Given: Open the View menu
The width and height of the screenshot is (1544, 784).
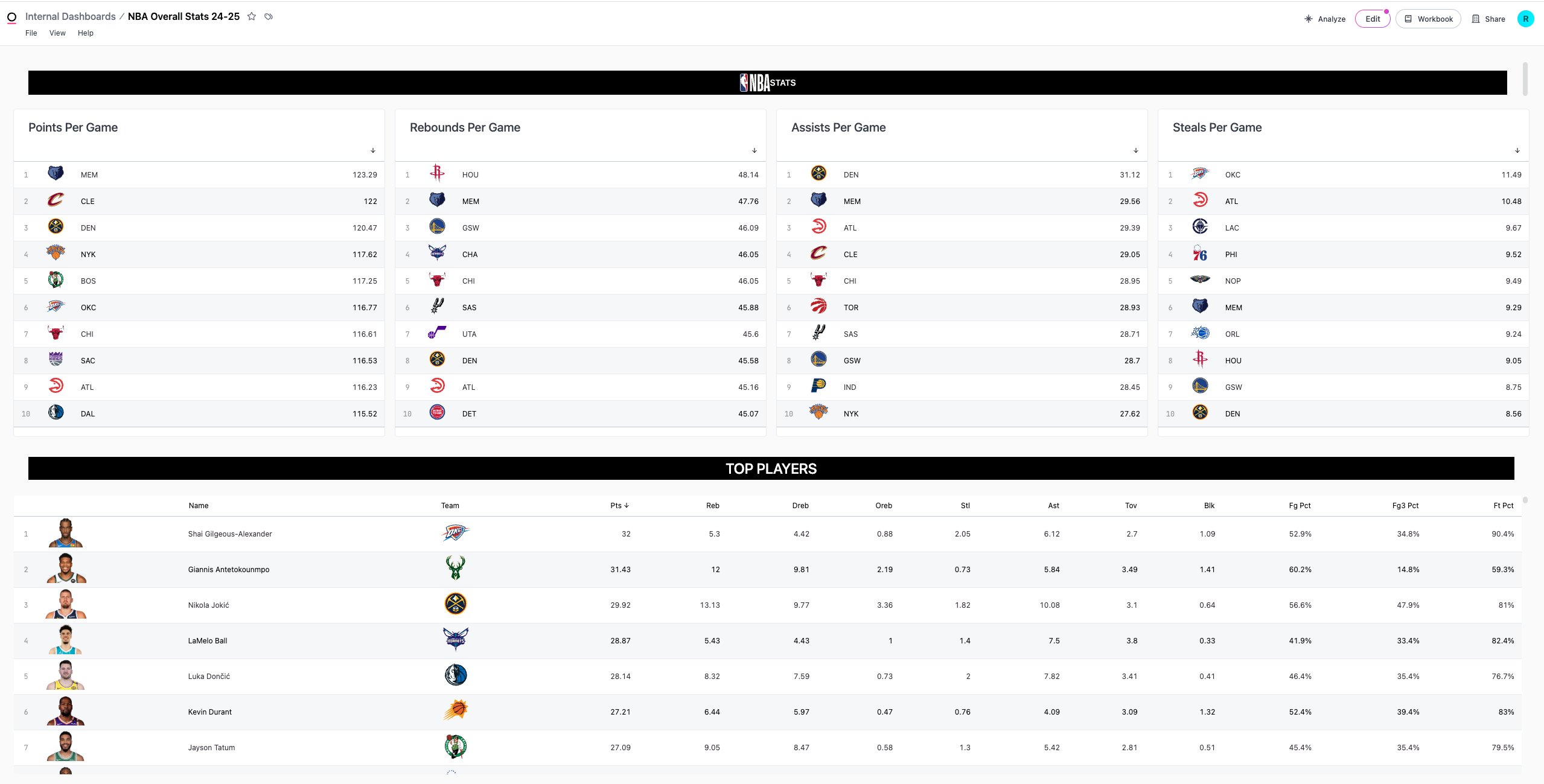Looking at the screenshot, I should 57,33.
